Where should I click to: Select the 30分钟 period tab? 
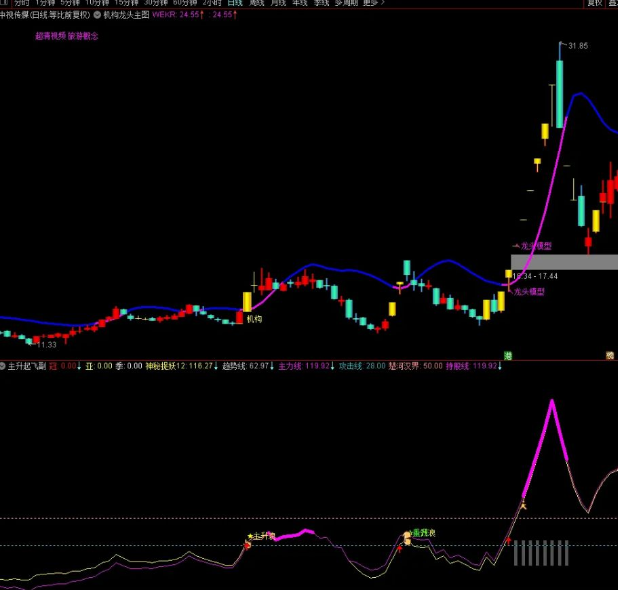coord(154,3)
